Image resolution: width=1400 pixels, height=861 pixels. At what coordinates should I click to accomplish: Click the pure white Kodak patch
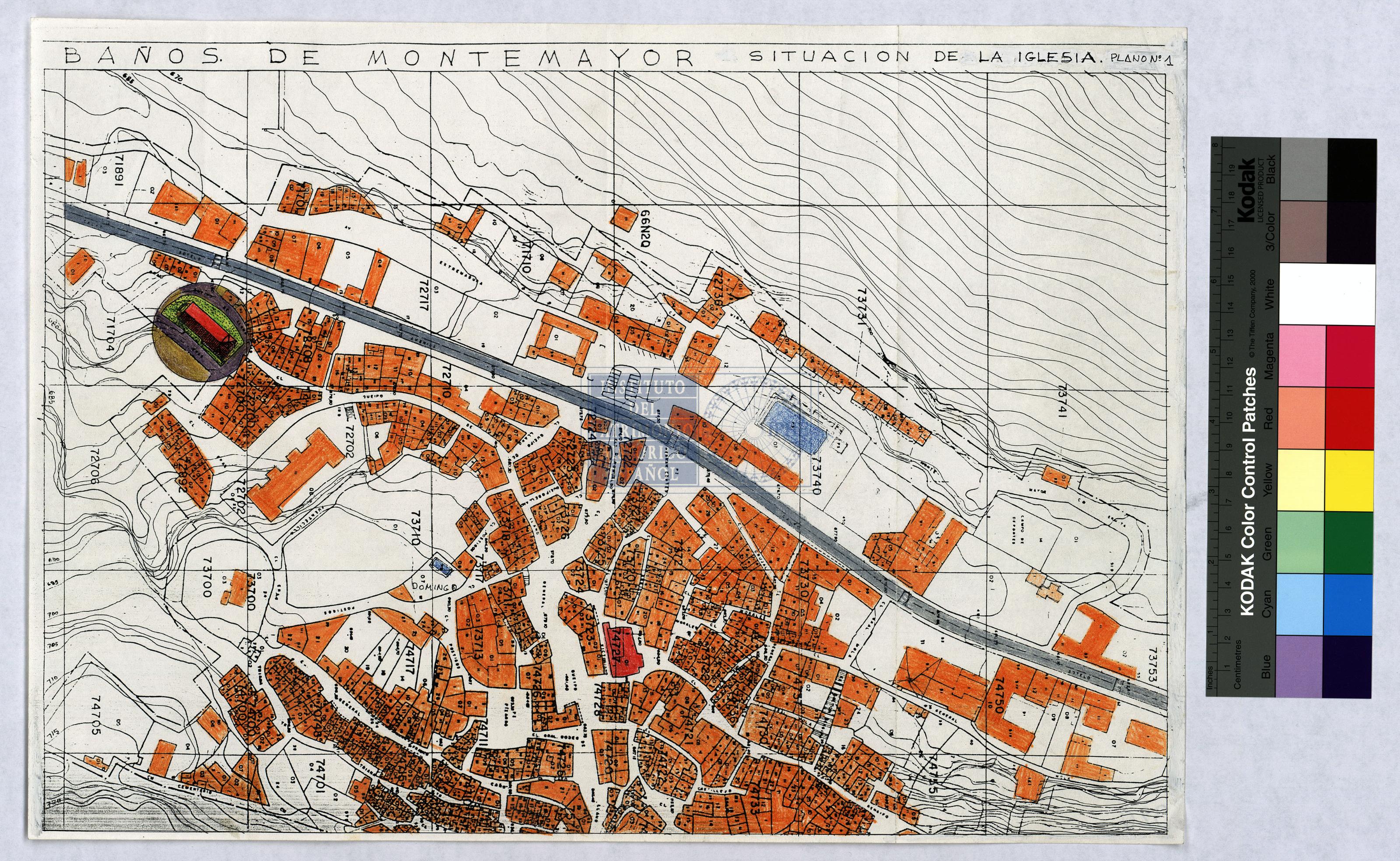1327,294
